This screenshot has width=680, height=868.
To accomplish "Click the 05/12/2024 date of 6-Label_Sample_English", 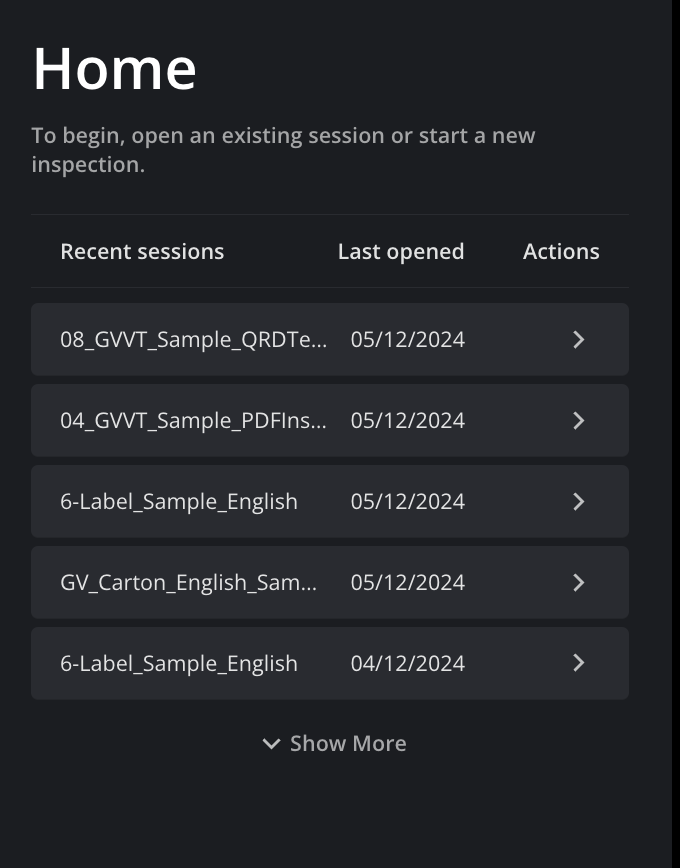I will (x=408, y=501).
